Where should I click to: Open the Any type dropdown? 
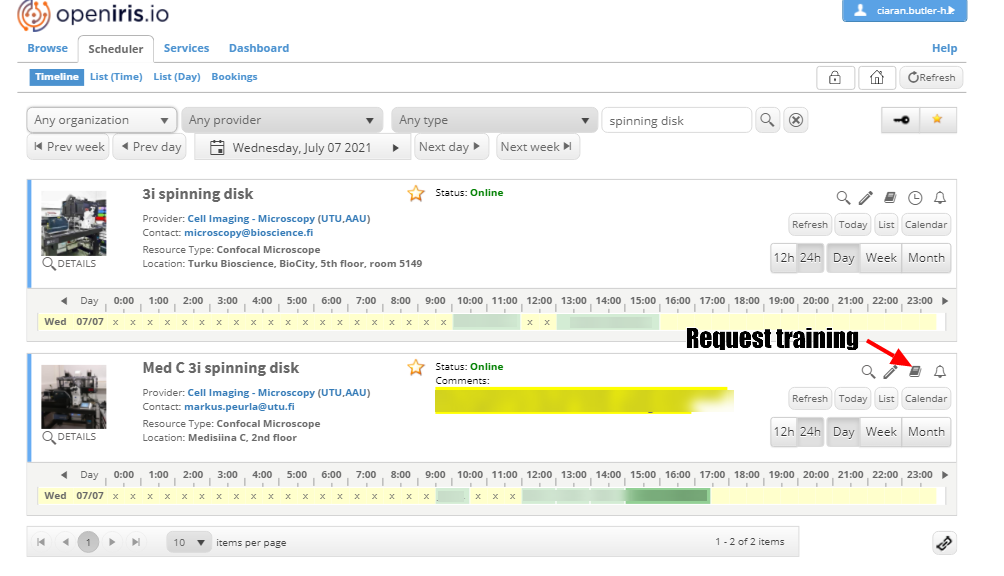pyautogui.click(x=493, y=120)
